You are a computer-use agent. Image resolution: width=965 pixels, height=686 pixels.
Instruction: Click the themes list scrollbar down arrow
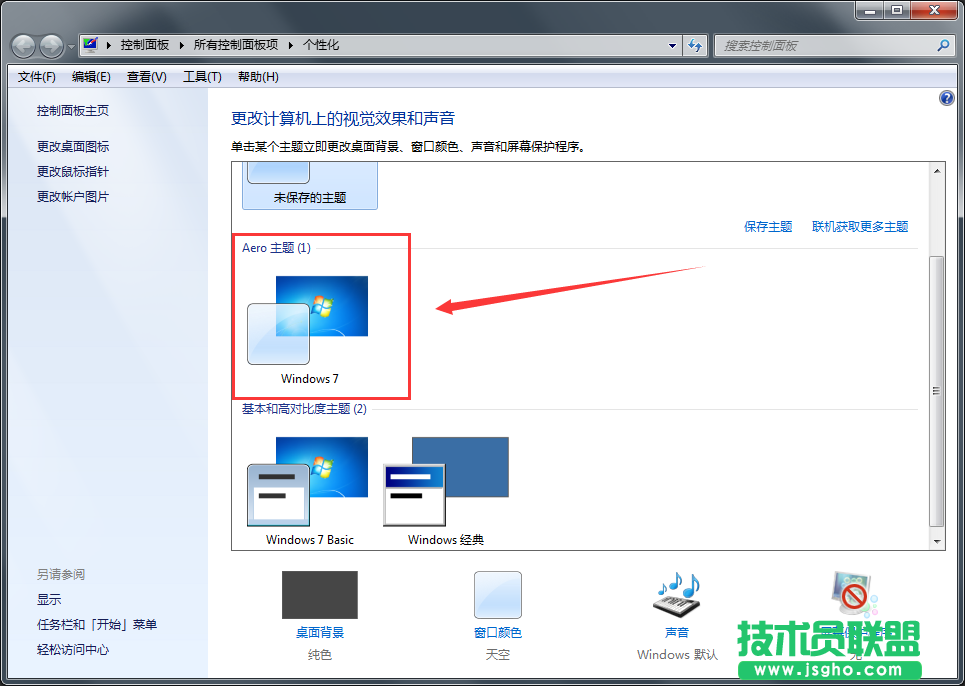[938, 541]
